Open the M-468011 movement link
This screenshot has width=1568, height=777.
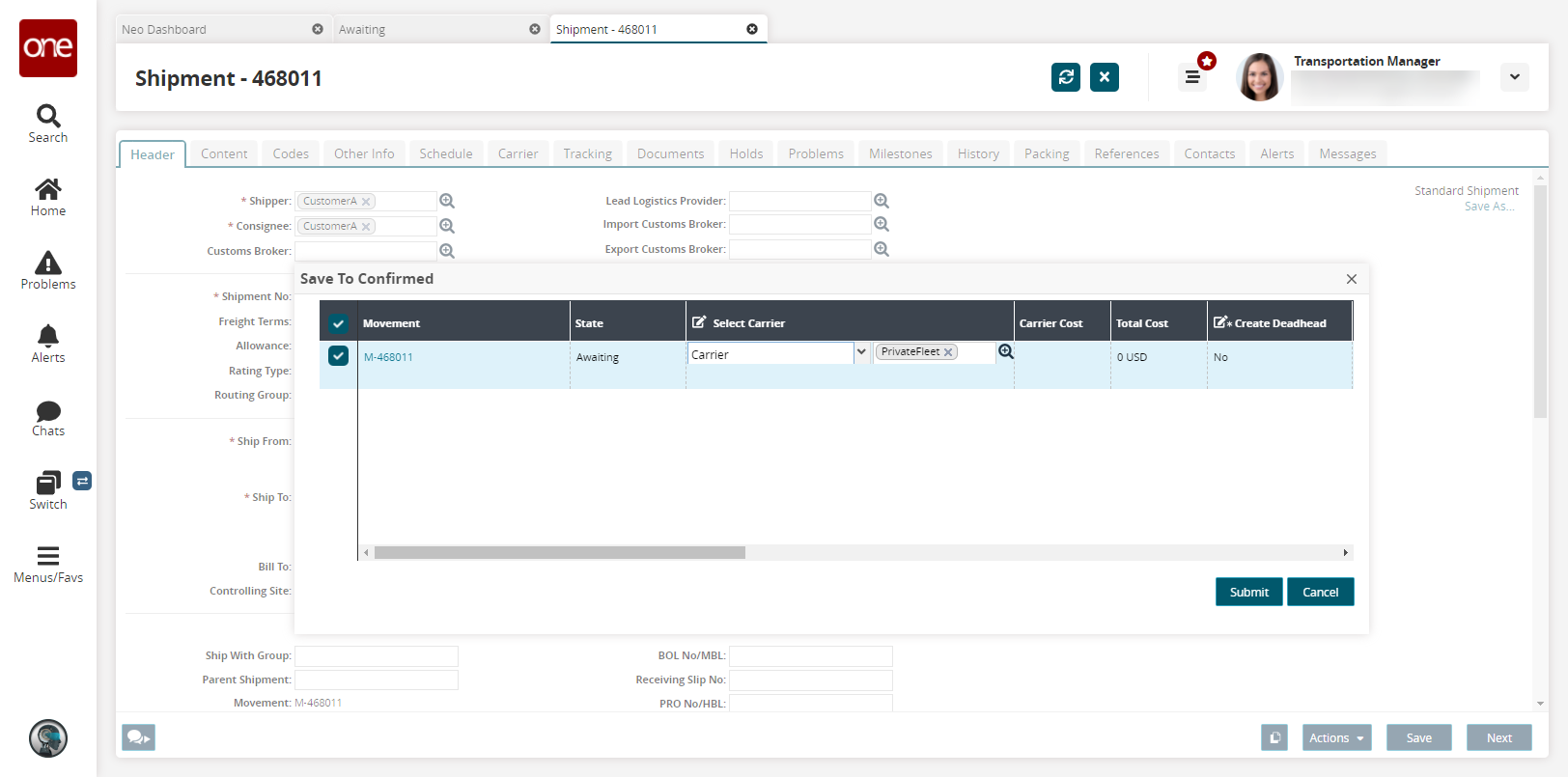click(x=388, y=357)
